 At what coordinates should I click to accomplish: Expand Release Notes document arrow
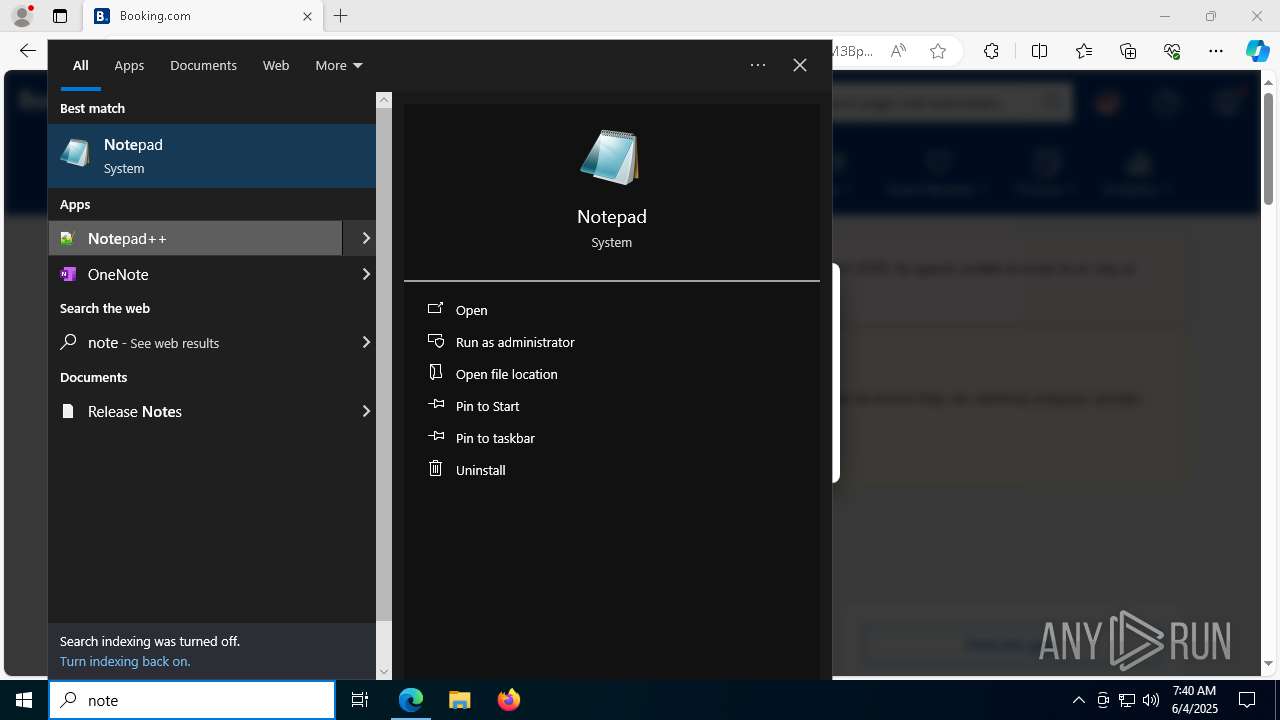click(365, 411)
